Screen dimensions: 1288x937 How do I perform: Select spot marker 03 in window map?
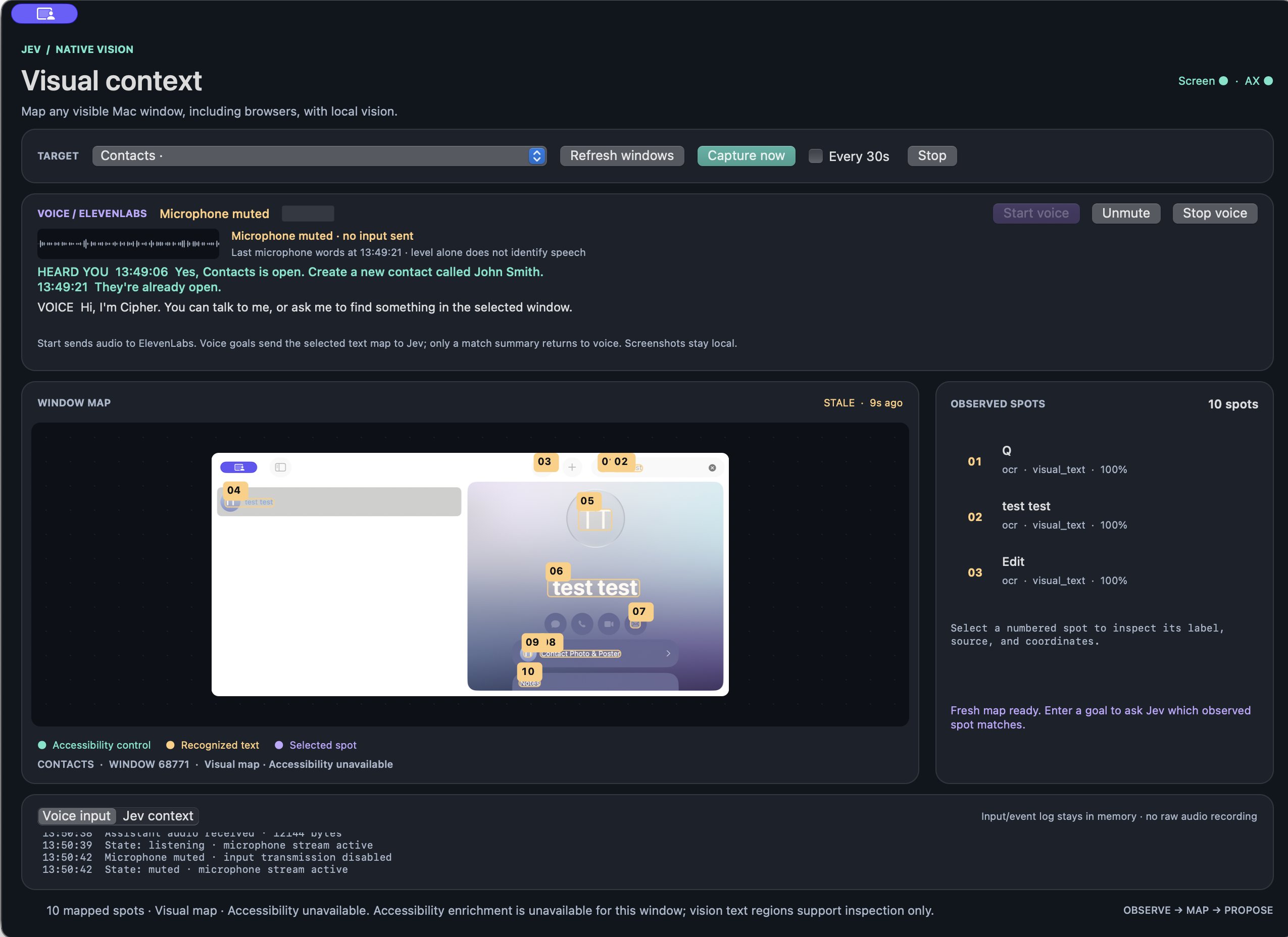coord(544,461)
